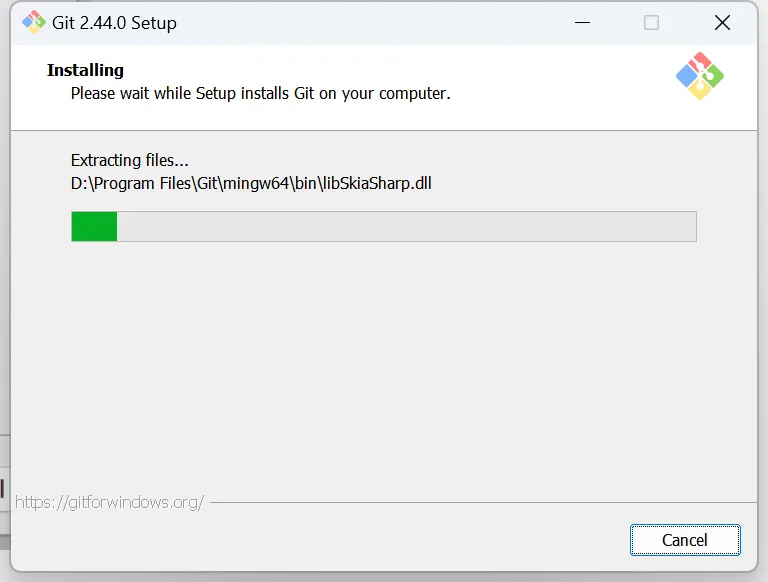This screenshot has width=768, height=582.
Task: Click the Git for Windows logo in header
Action: 699,76
